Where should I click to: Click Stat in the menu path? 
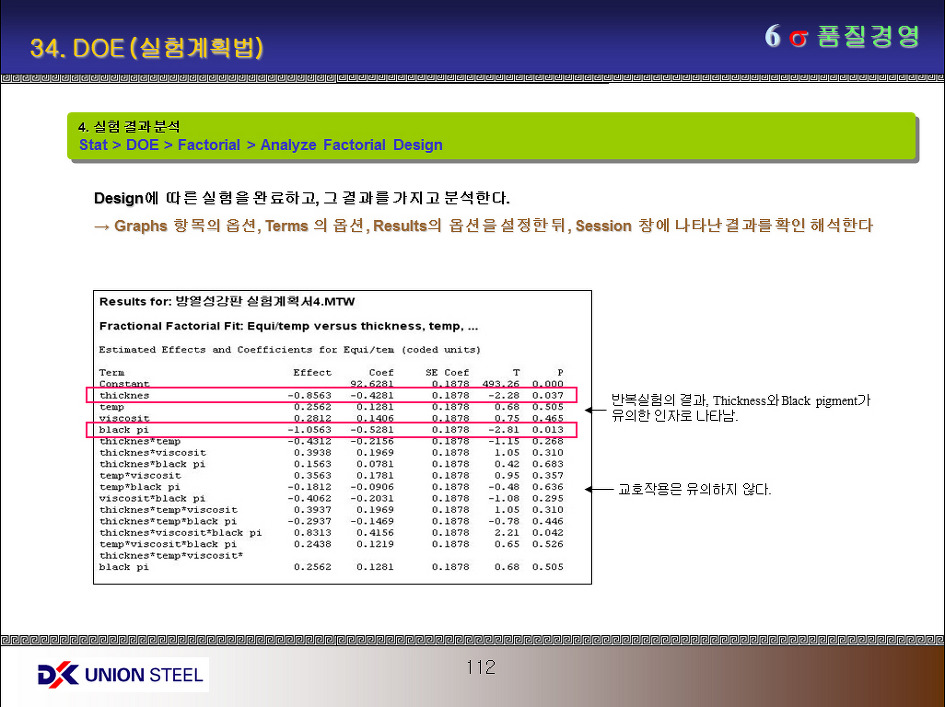(x=93, y=145)
